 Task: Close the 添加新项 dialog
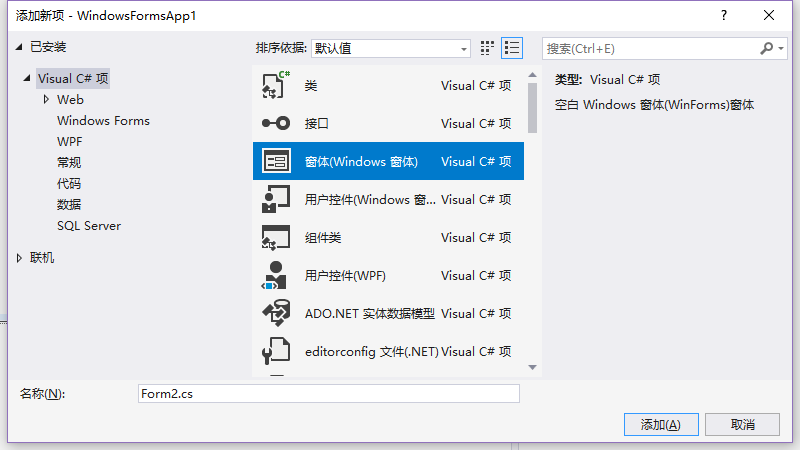[769, 15]
